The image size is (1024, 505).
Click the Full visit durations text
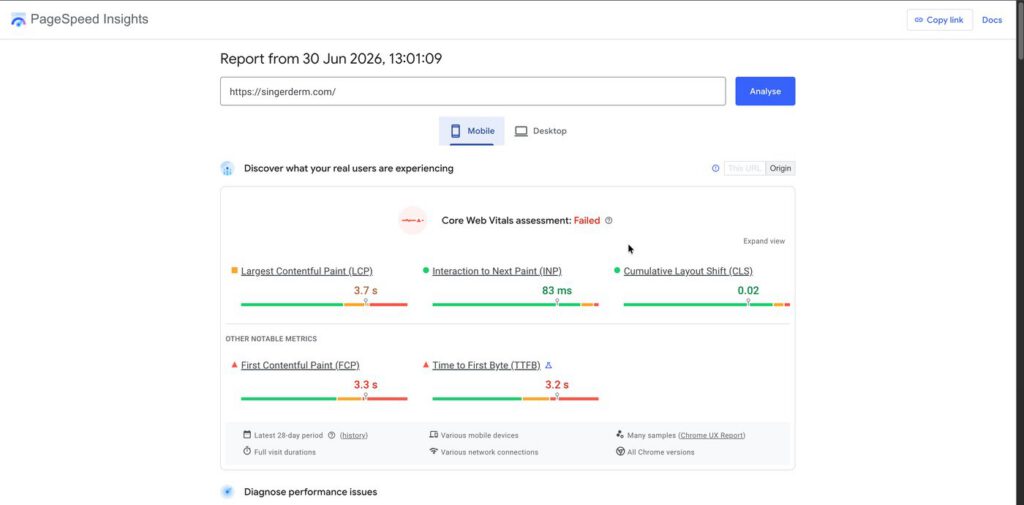coord(285,452)
